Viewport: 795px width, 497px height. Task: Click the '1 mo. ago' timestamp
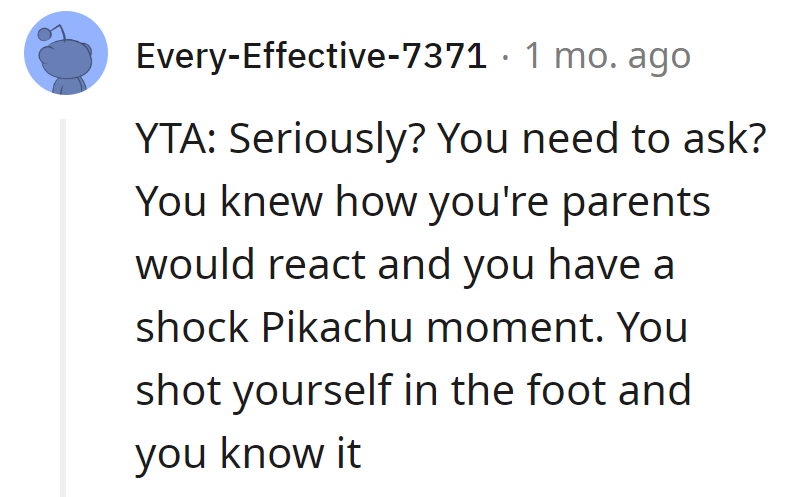click(x=607, y=56)
